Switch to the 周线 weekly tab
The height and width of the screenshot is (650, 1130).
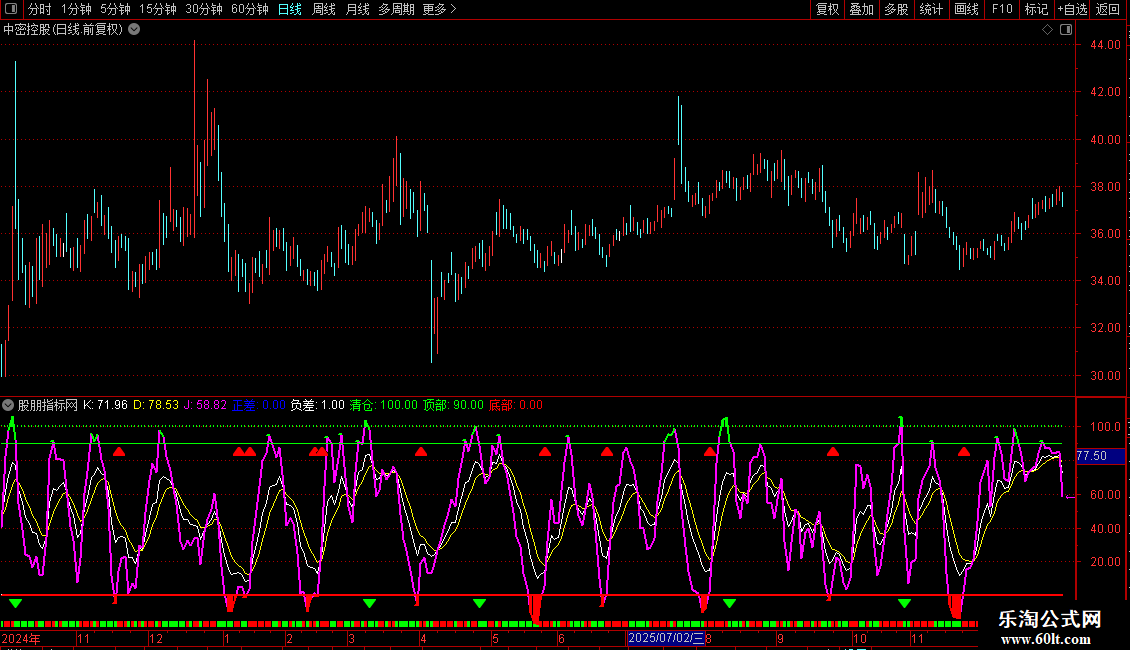pos(324,9)
